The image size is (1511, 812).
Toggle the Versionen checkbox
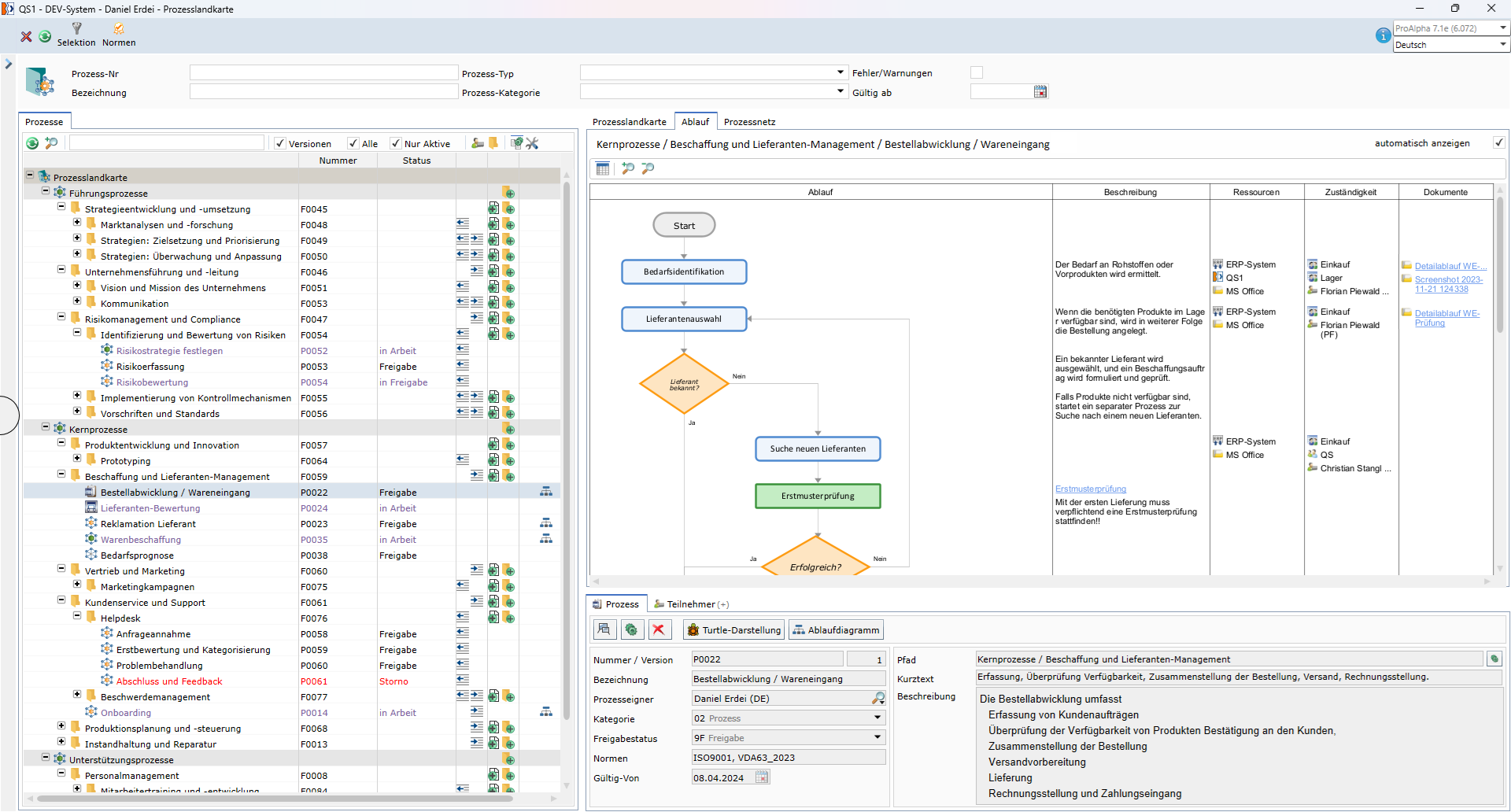pos(280,143)
